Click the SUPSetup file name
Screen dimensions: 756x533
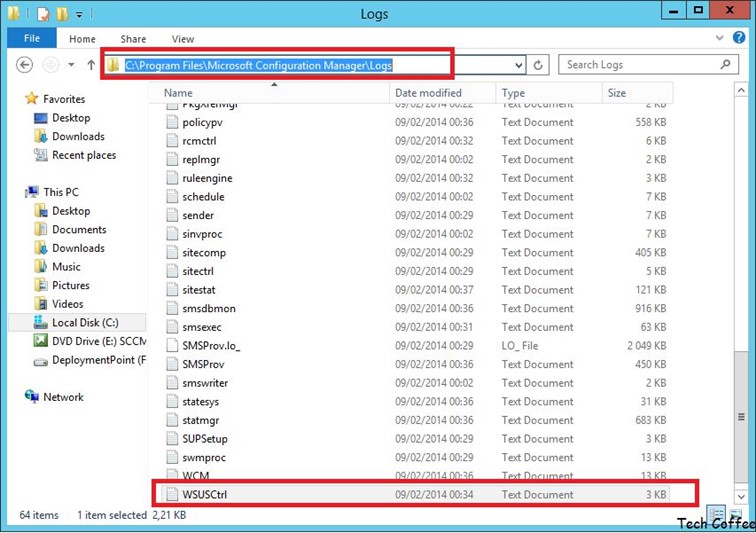click(x=205, y=439)
